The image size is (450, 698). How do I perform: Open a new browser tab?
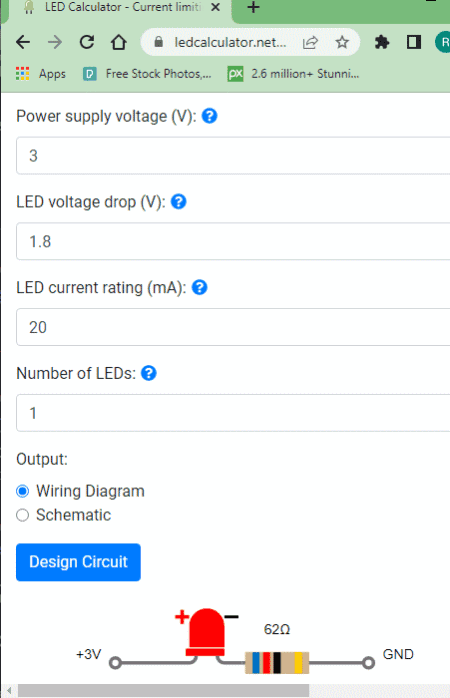point(253,7)
